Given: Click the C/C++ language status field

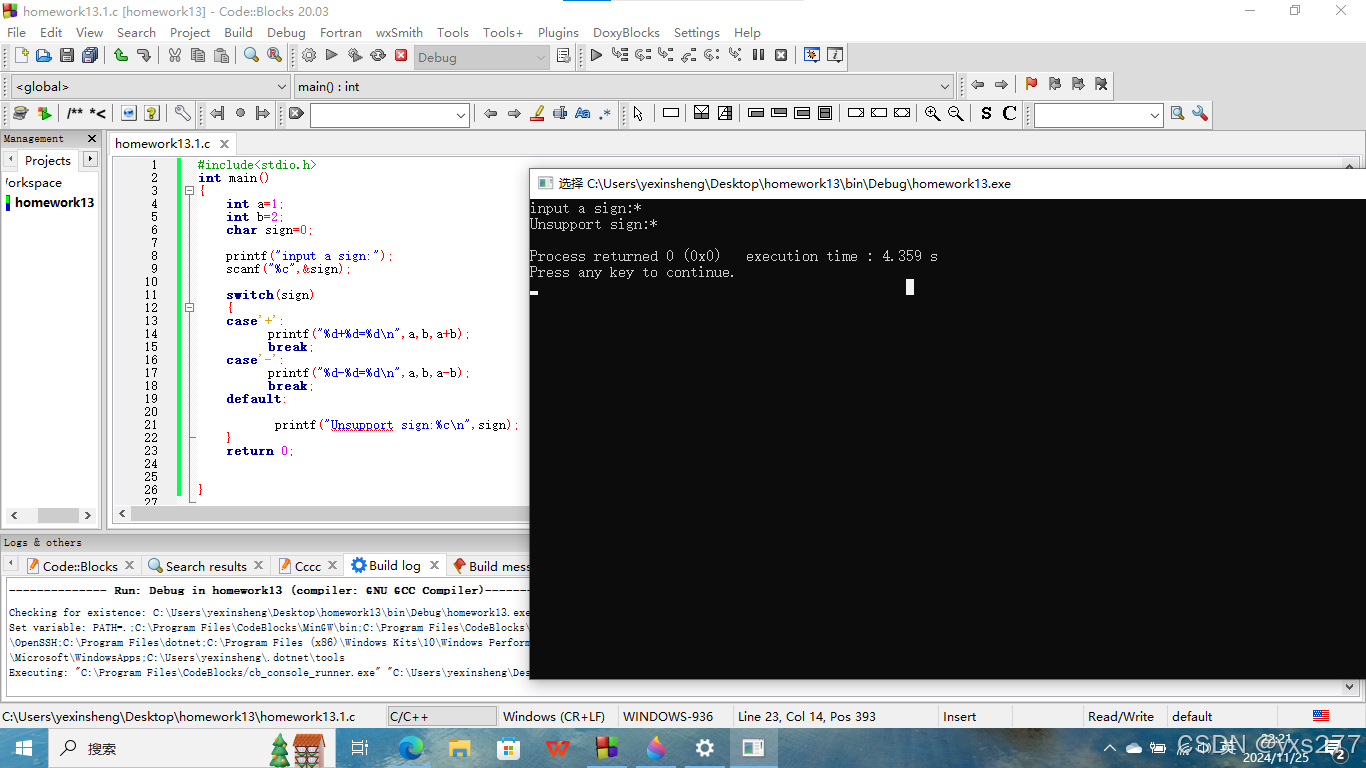Looking at the screenshot, I should (441, 716).
